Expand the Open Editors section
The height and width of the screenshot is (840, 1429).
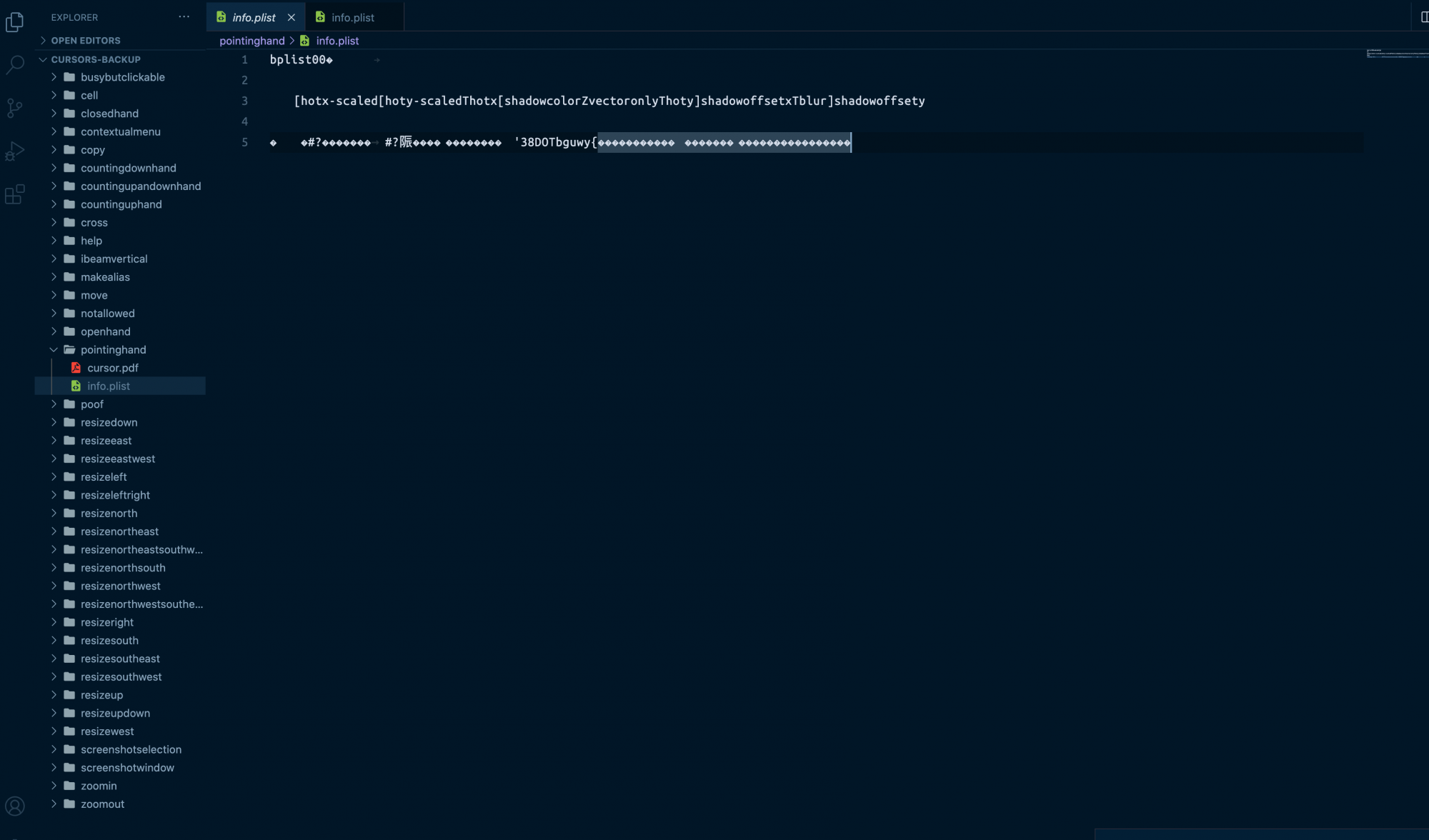pyautogui.click(x=86, y=41)
